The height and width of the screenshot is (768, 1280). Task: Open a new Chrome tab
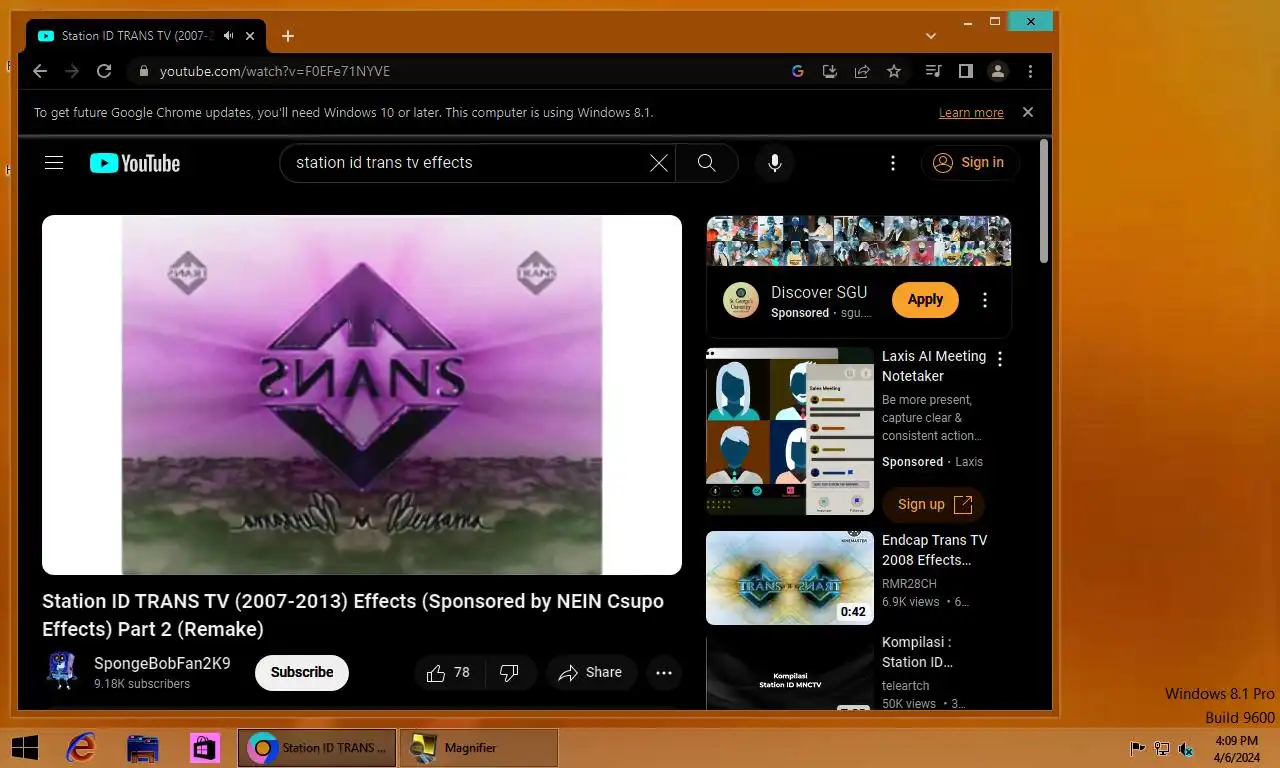coord(288,36)
